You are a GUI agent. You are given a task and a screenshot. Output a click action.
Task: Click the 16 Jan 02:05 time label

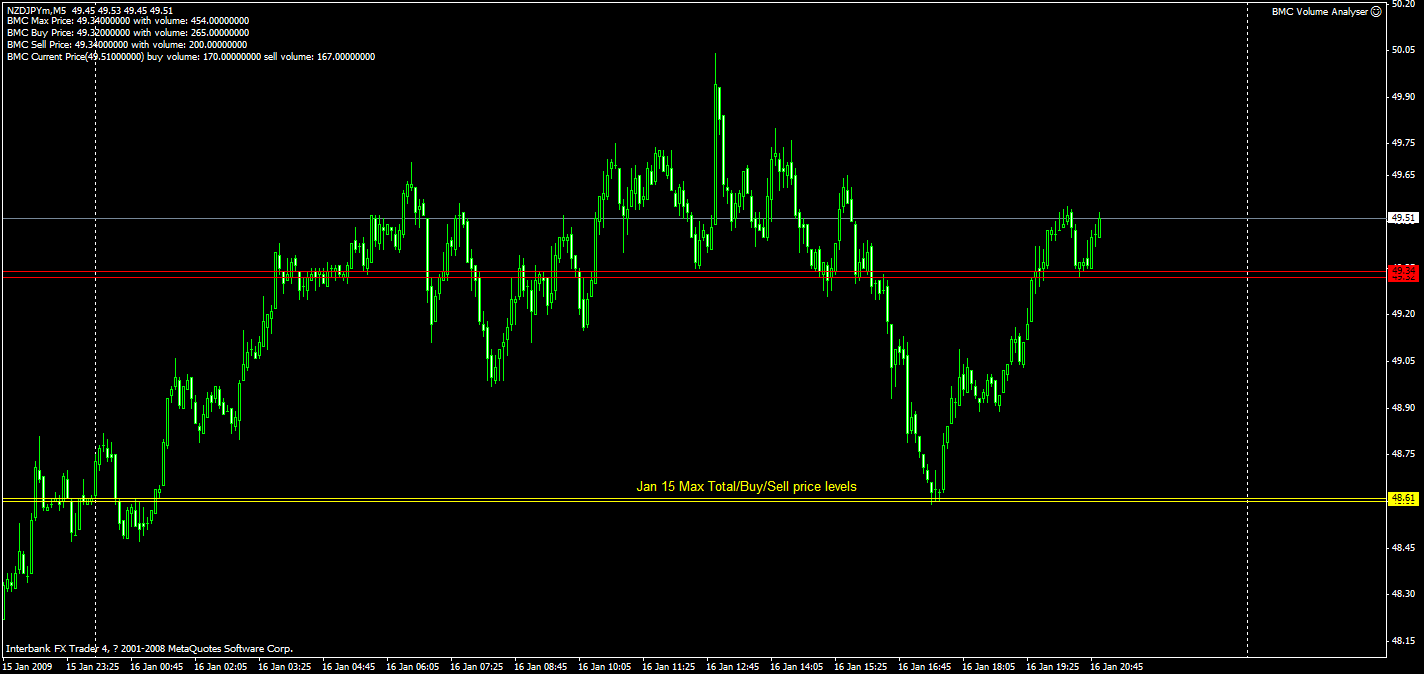pyautogui.click(x=221, y=665)
